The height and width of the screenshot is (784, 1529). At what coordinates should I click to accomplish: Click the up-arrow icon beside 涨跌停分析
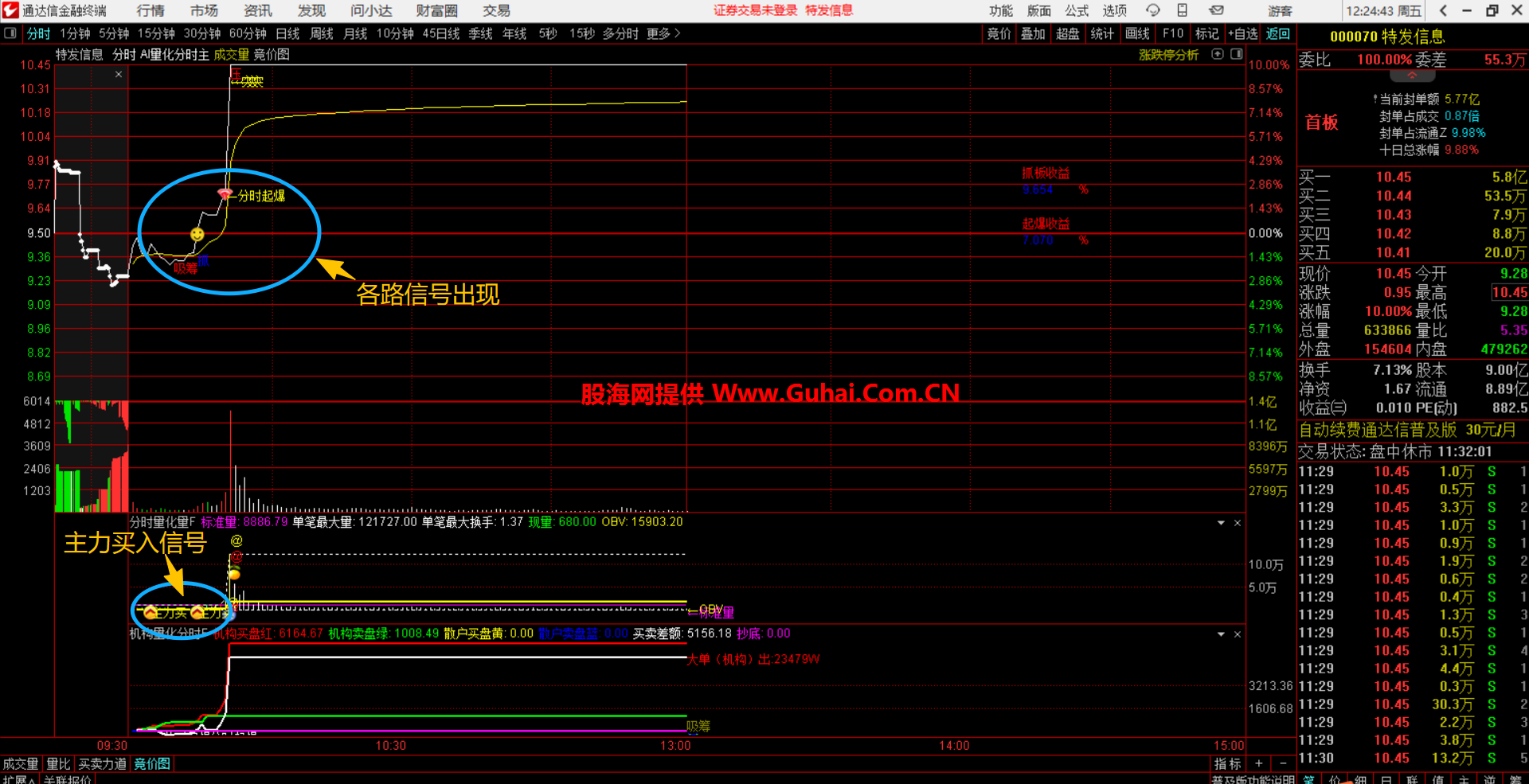coord(1217,54)
